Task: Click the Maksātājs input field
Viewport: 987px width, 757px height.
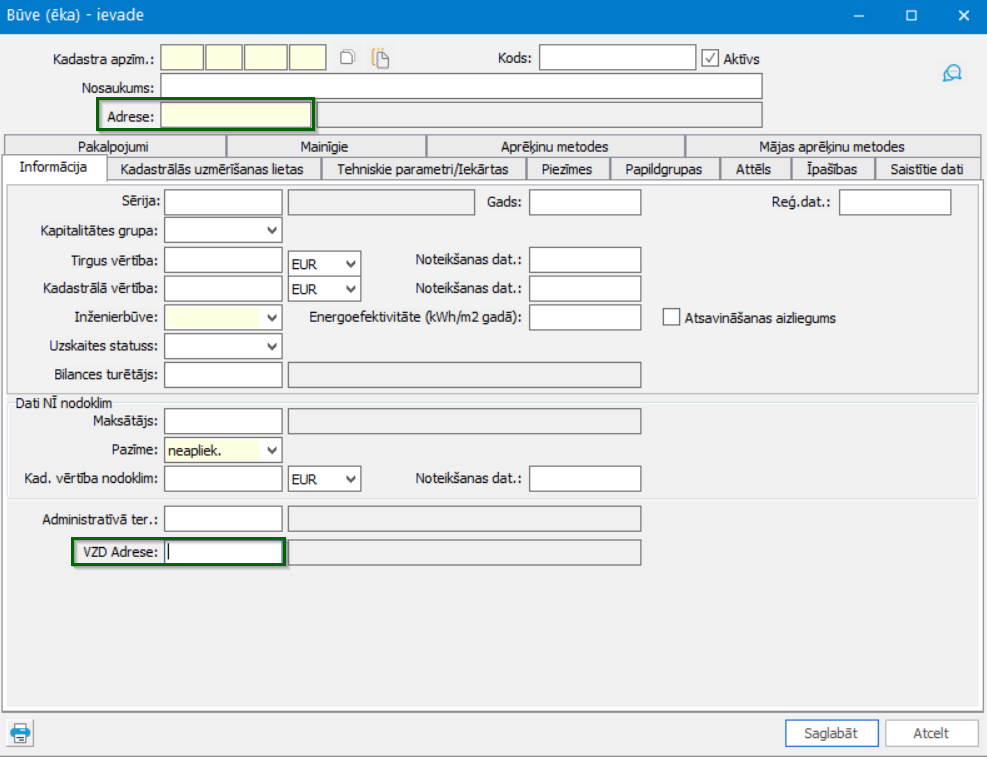Action: point(223,421)
